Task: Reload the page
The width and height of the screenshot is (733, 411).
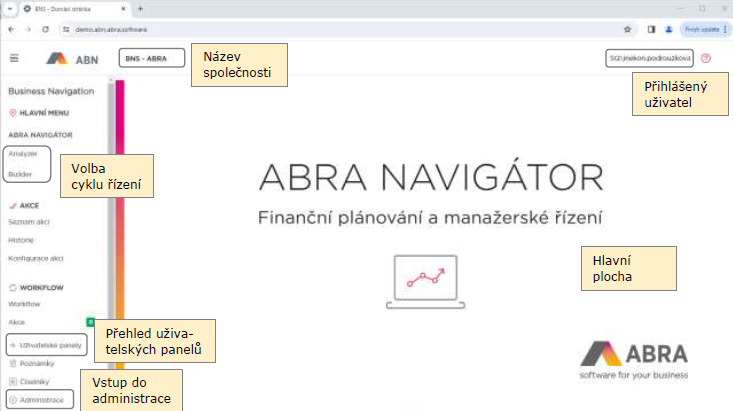Action: 45,29
